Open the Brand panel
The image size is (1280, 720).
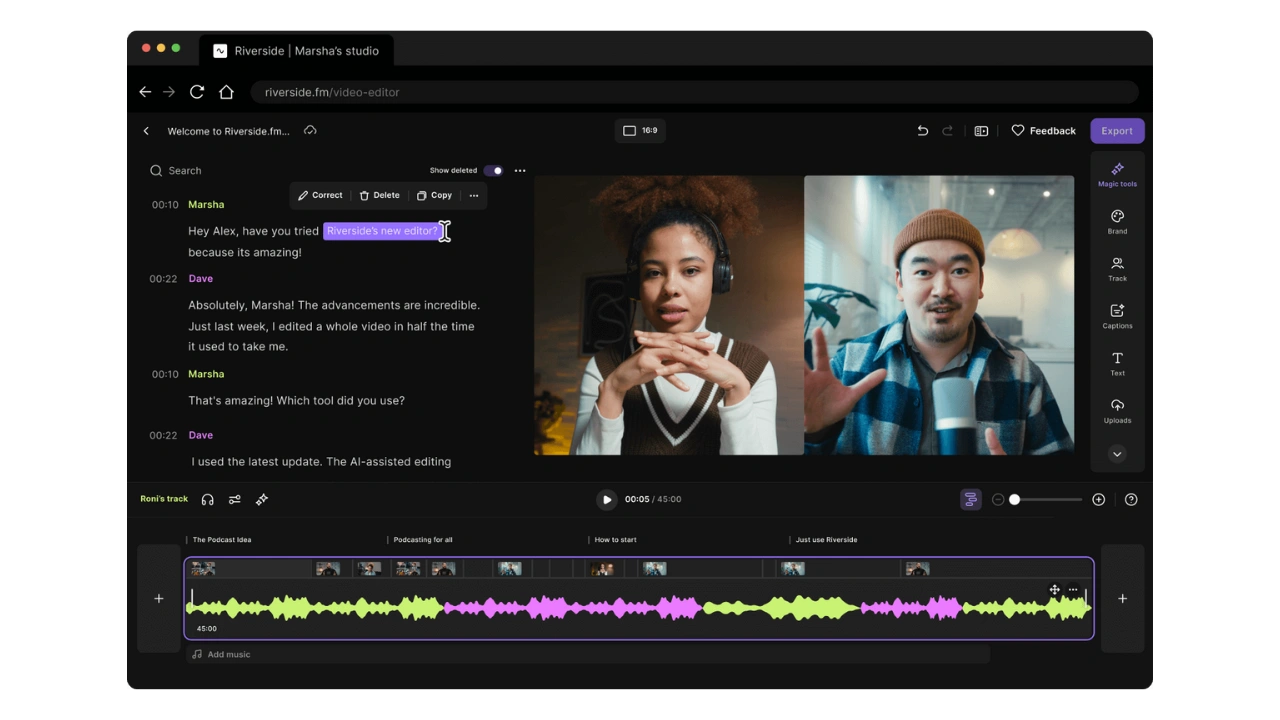[1117, 222]
